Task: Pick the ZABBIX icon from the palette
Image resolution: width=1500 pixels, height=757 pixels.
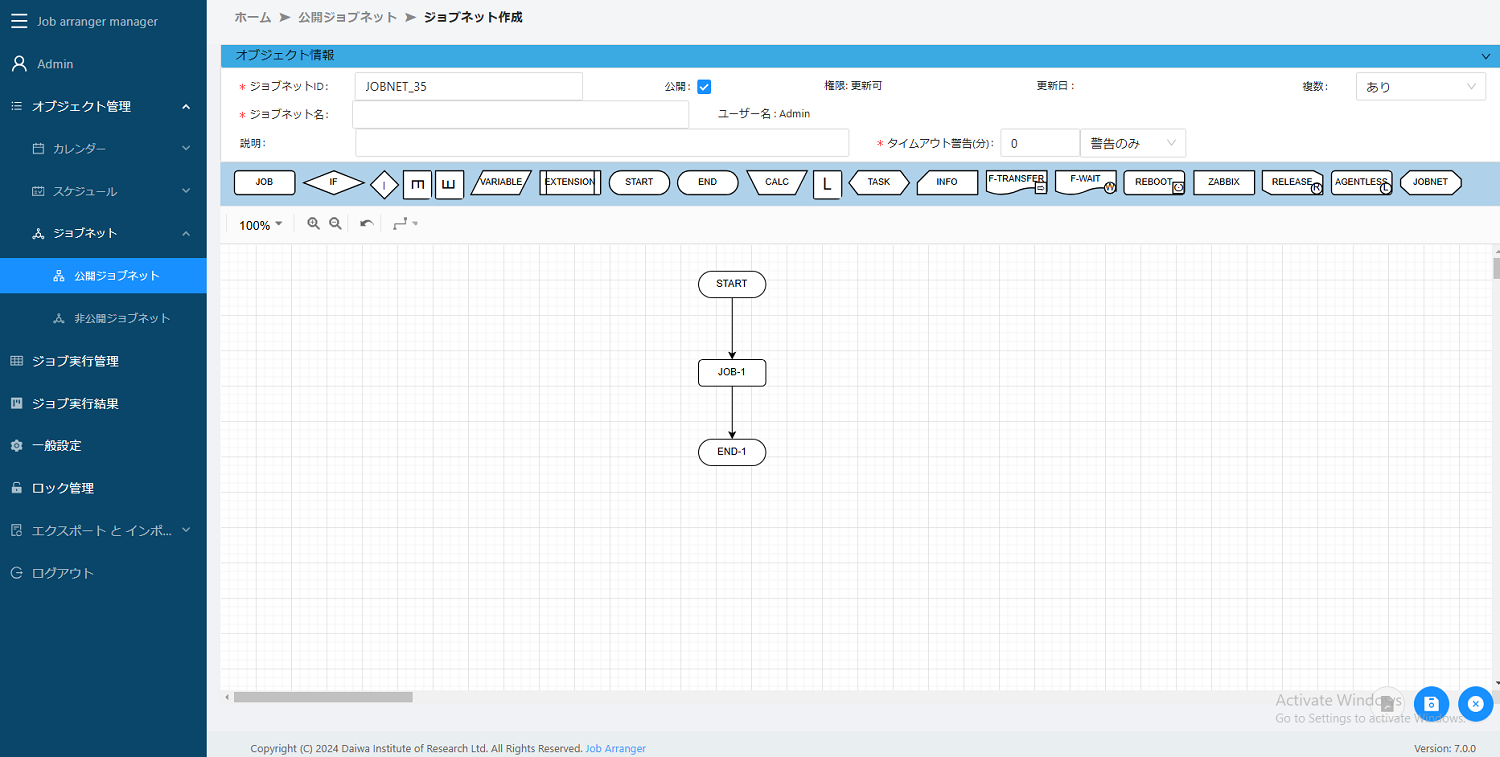Action: (x=1223, y=182)
